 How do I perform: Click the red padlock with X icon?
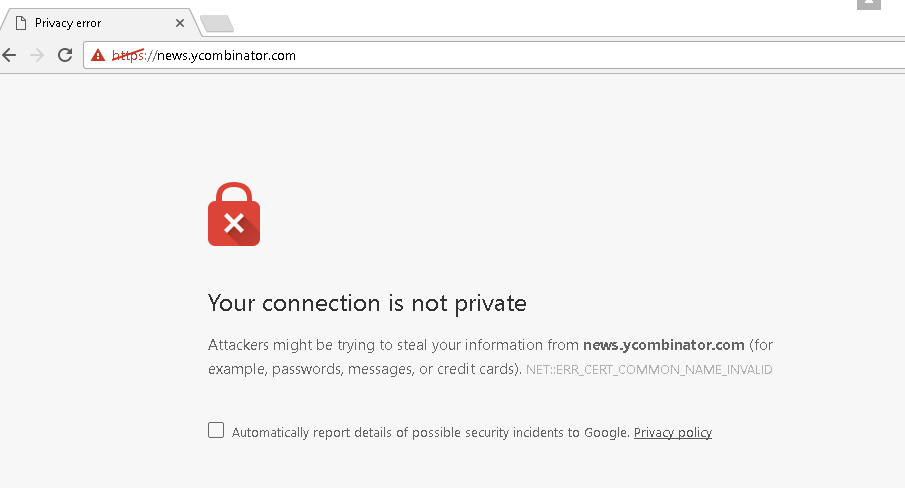click(234, 214)
